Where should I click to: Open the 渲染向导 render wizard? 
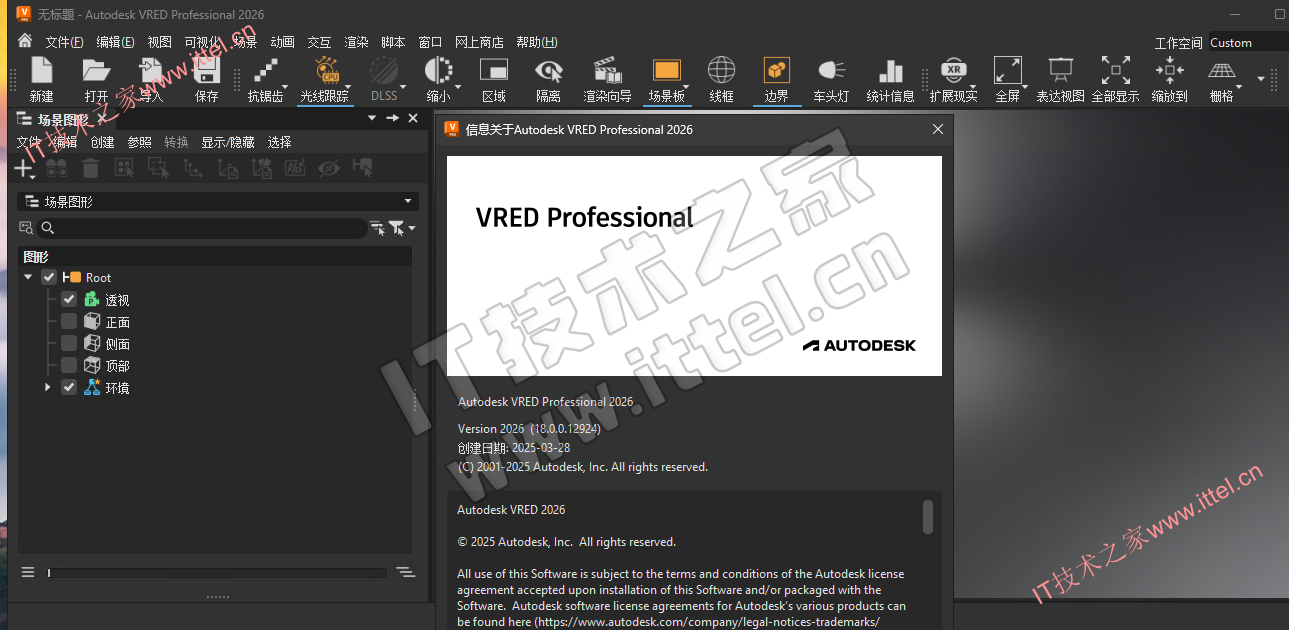(x=607, y=80)
